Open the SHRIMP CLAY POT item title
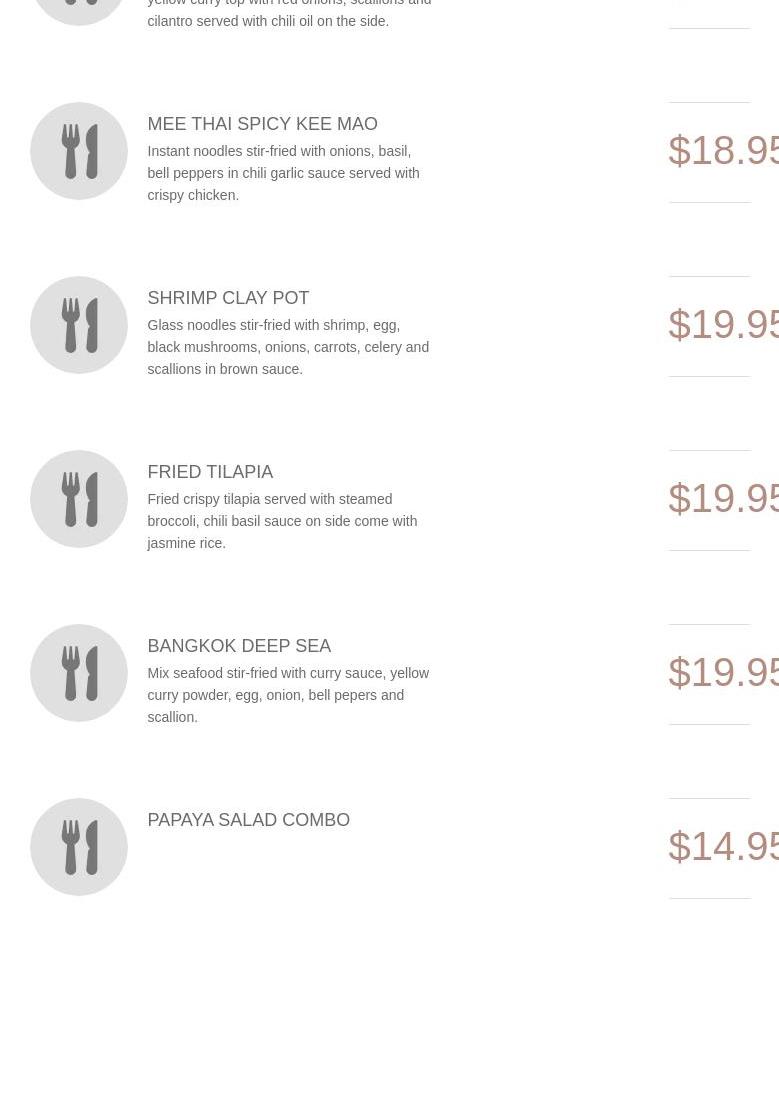Screen dimensions: 779x1095 [228, 297]
